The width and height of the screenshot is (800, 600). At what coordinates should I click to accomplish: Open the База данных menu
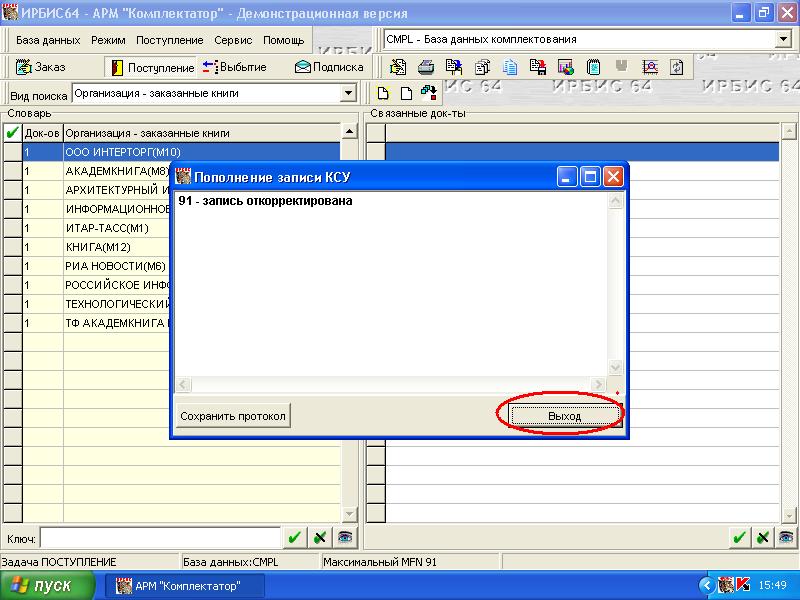coord(48,40)
